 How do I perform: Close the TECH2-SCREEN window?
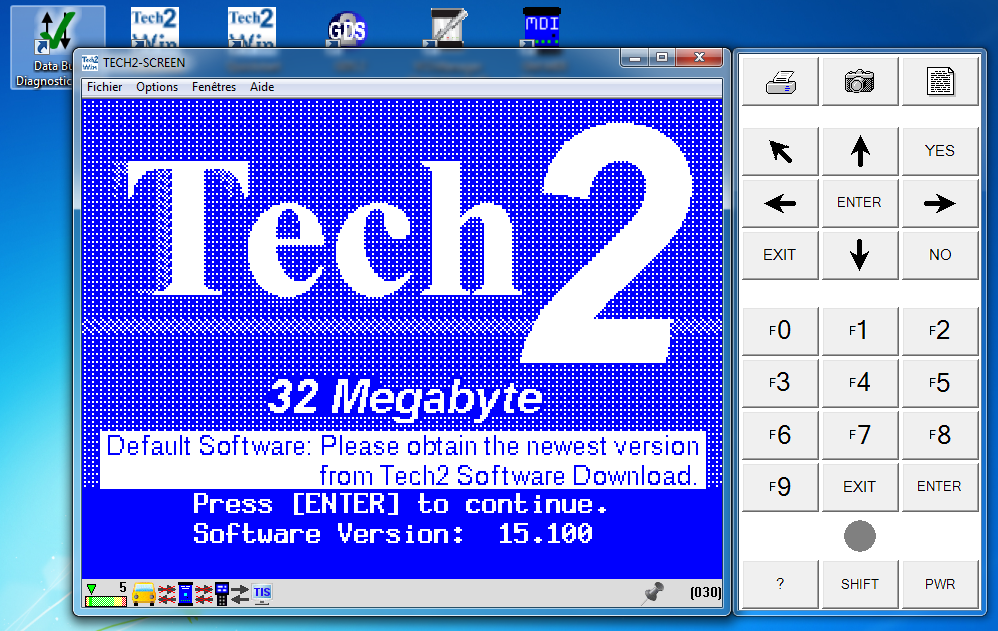tap(699, 58)
